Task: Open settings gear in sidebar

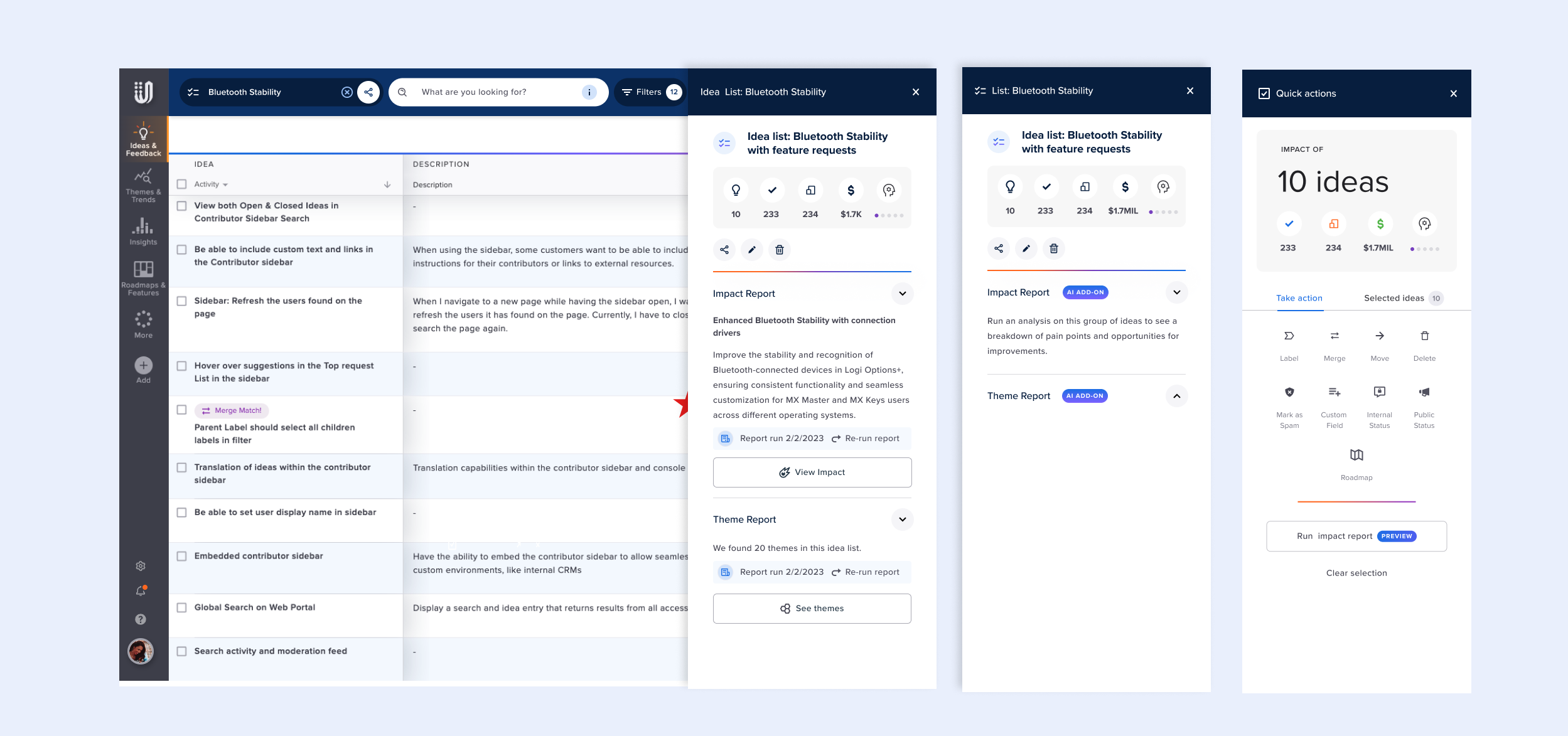Action: (141, 566)
